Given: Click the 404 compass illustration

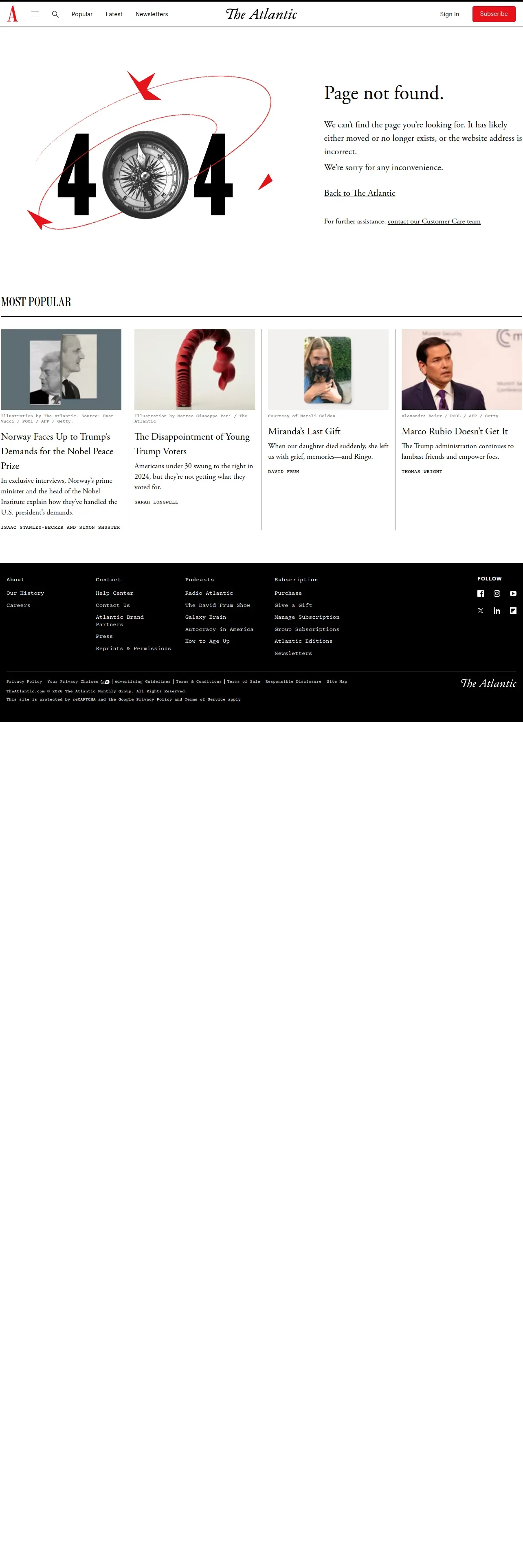Looking at the screenshot, I should click(x=150, y=150).
